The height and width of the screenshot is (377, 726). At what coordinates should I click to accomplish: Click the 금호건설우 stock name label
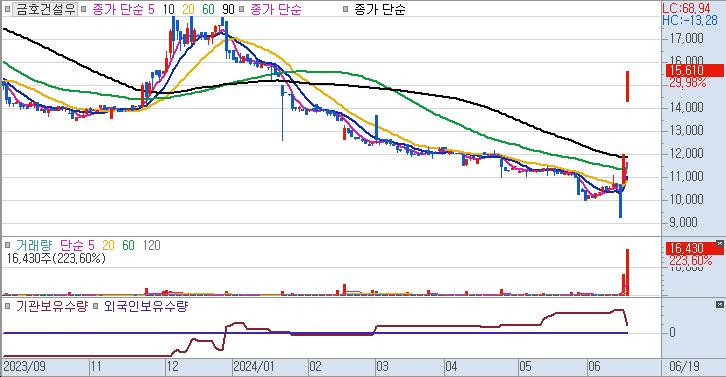click(45, 9)
